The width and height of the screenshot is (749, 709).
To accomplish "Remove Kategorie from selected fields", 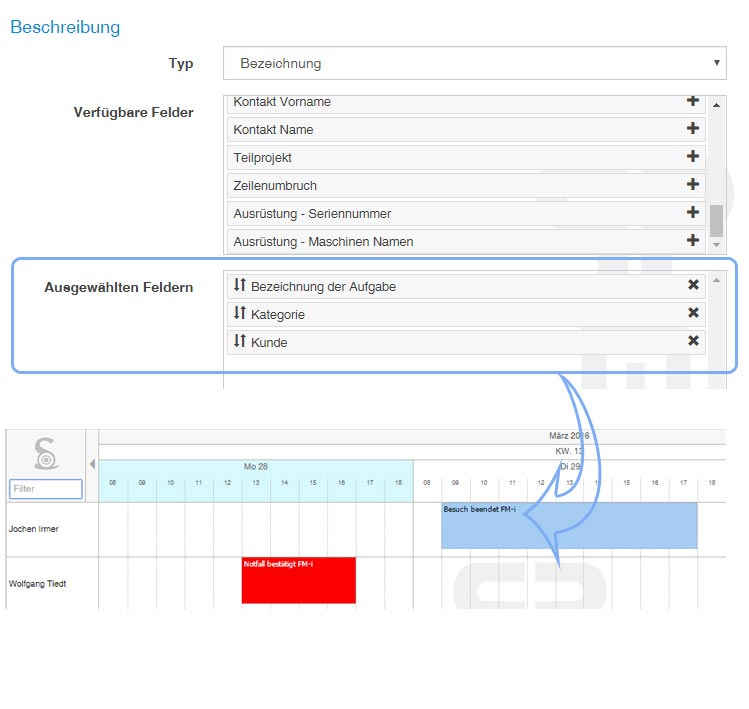I will 693,314.
